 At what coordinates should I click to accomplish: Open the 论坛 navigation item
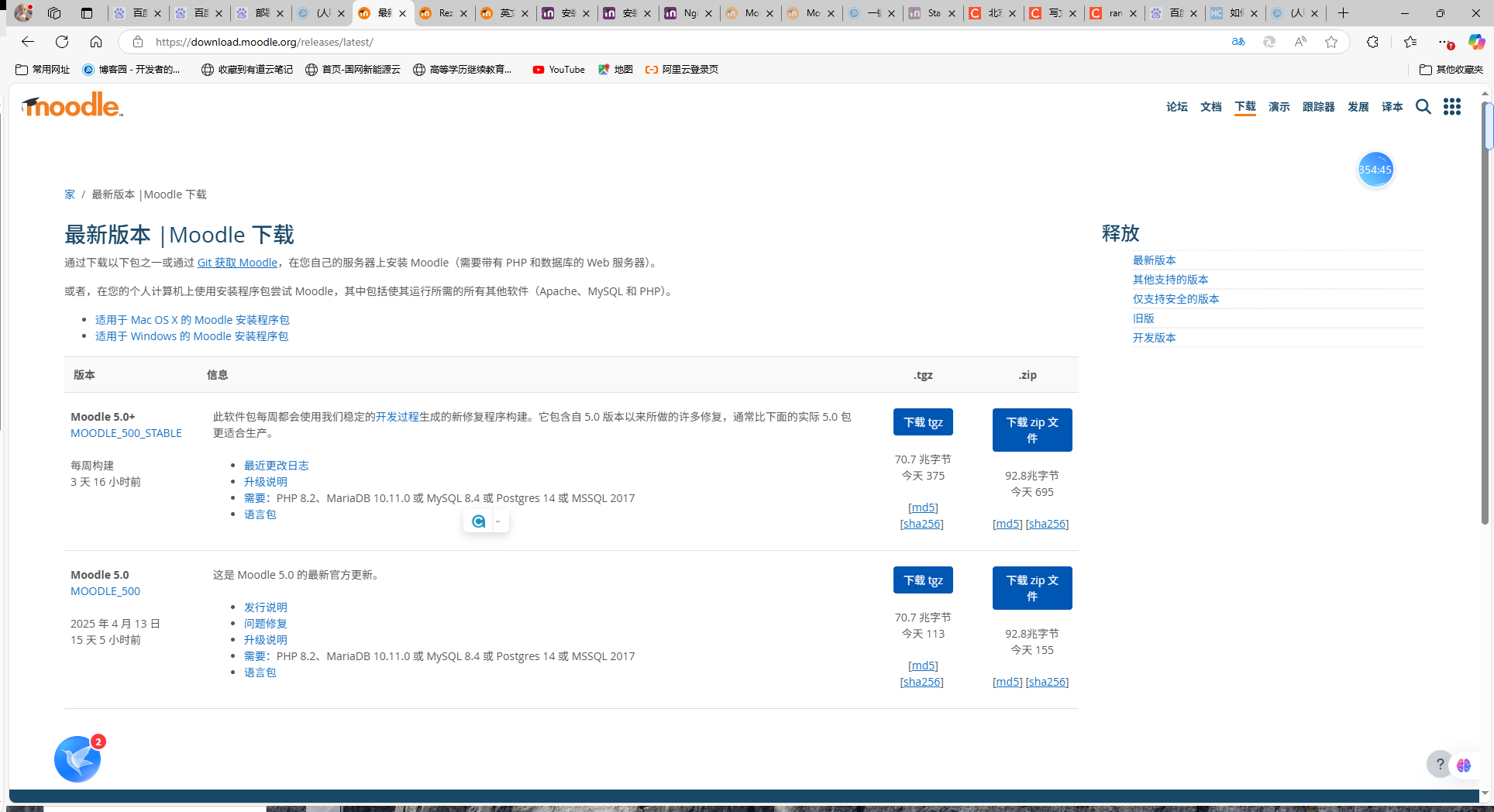tap(1177, 107)
